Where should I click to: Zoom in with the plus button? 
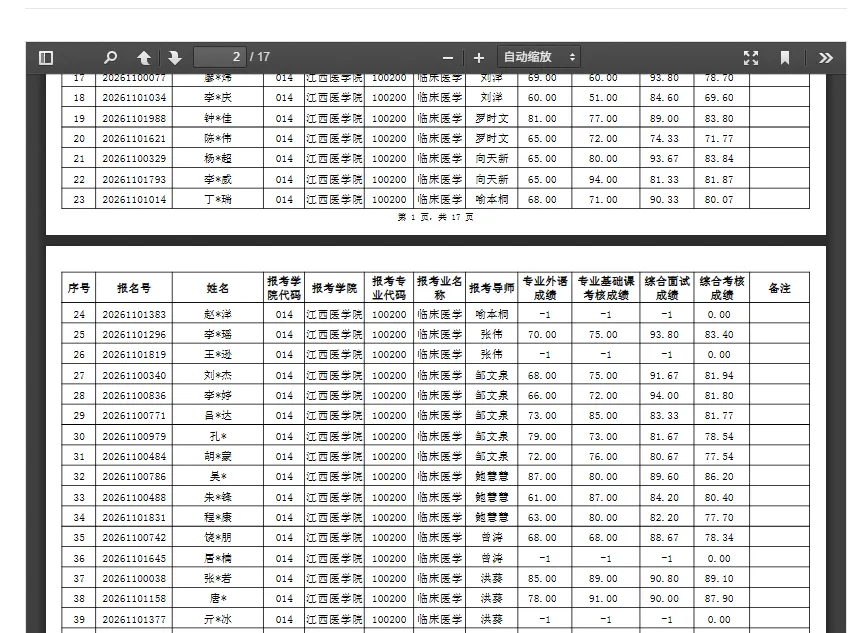coord(479,58)
